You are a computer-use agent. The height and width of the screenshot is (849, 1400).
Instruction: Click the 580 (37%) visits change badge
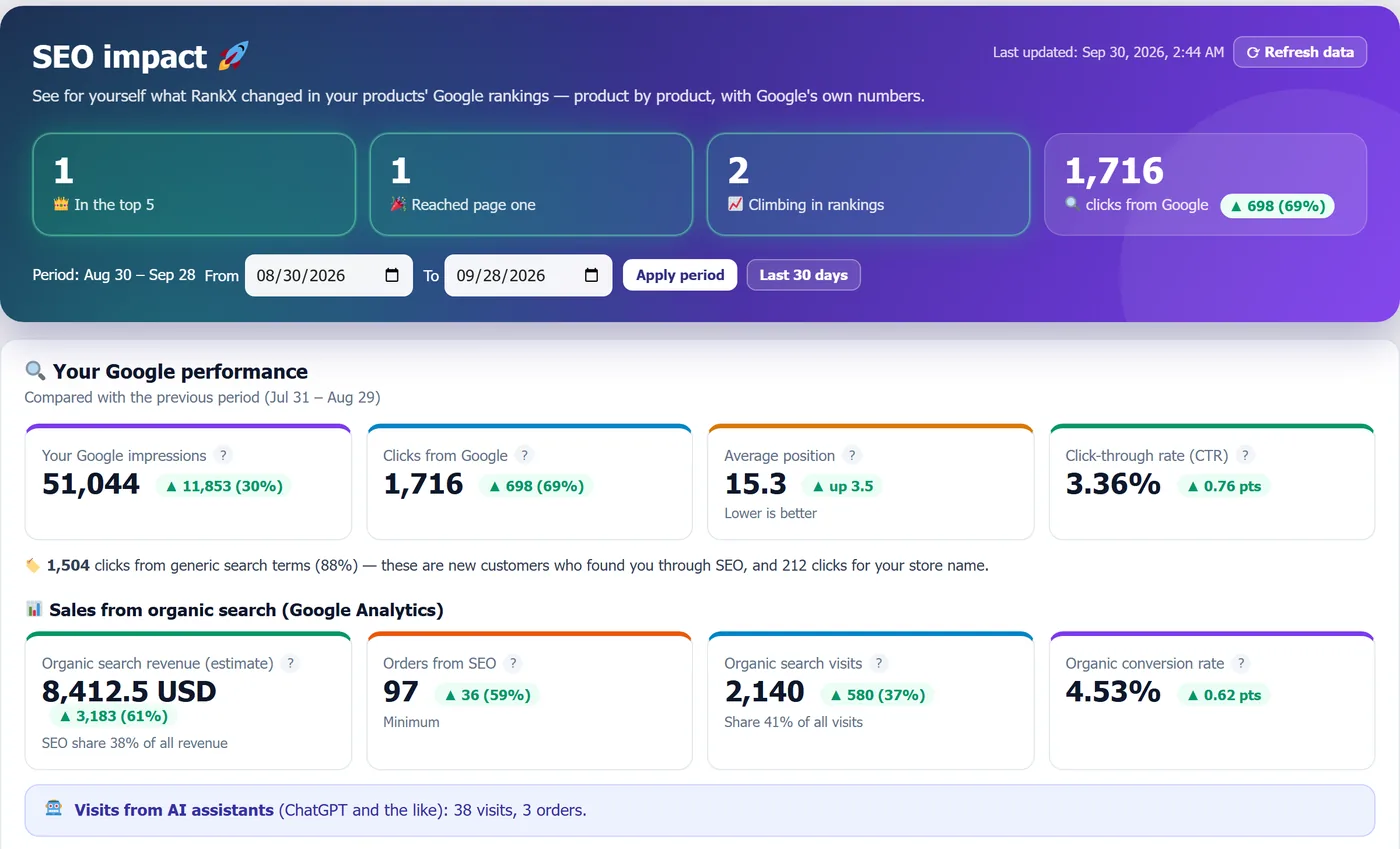[877, 694]
